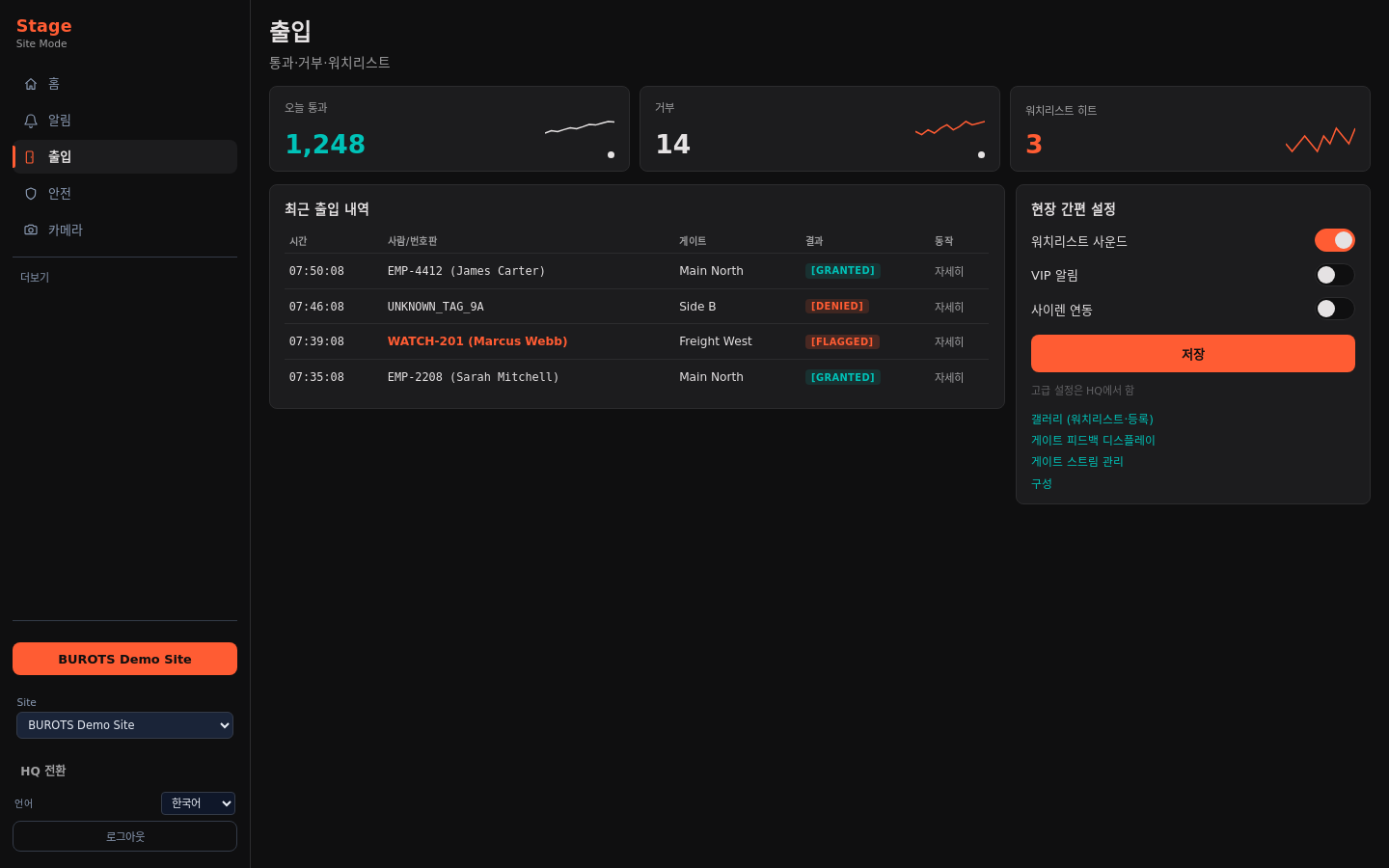Open the 구성 link
The height and width of the screenshot is (868, 1389).
click(x=1042, y=484)
